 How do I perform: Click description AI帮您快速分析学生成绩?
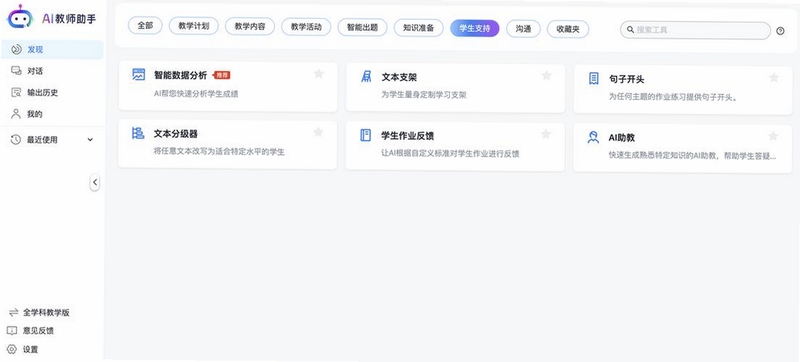click(x=196, y=93)
